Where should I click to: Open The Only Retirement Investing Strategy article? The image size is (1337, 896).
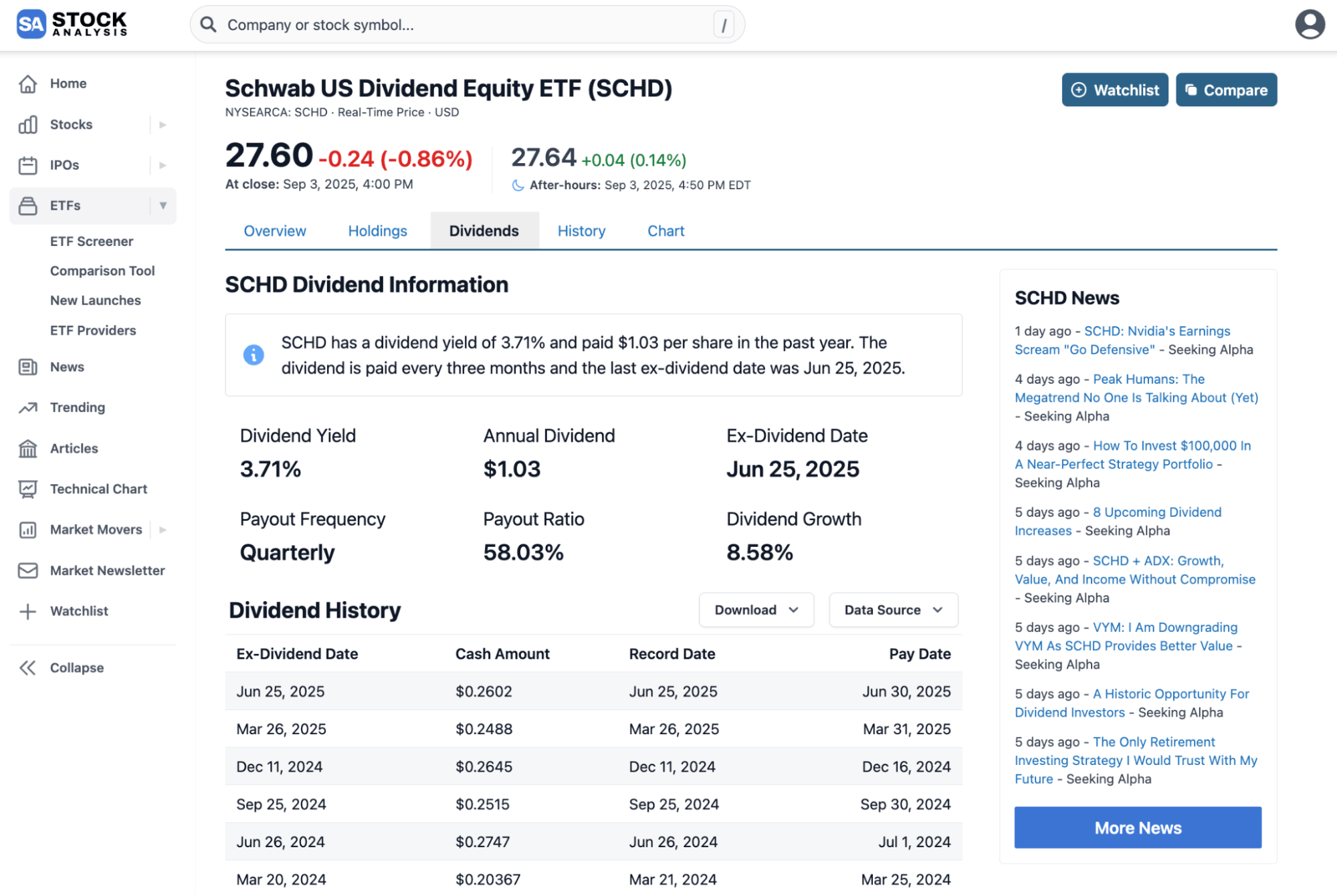click(1136, 761)
